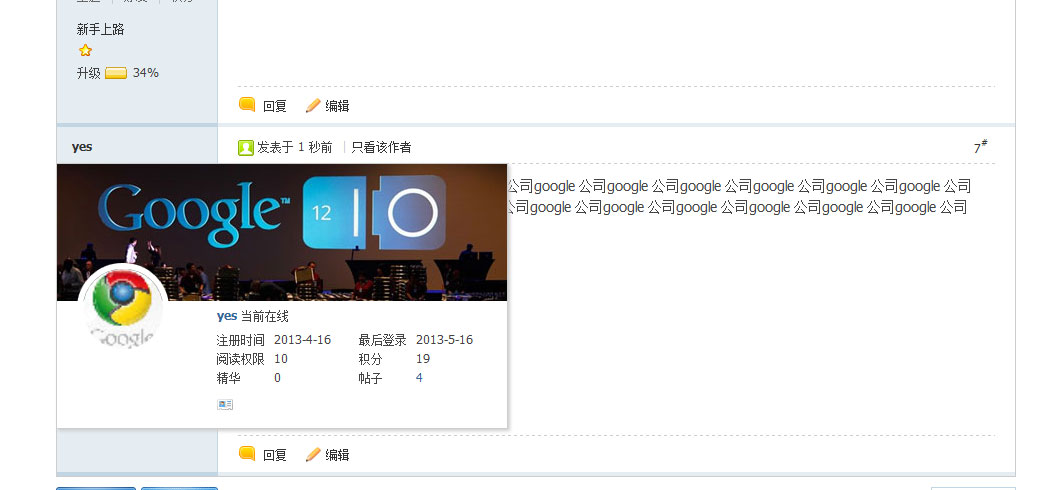Open the small profile card icon in popup
The height and width of the screenshot is (490, 1045).
pyautogui.click(x=225, y=405)
